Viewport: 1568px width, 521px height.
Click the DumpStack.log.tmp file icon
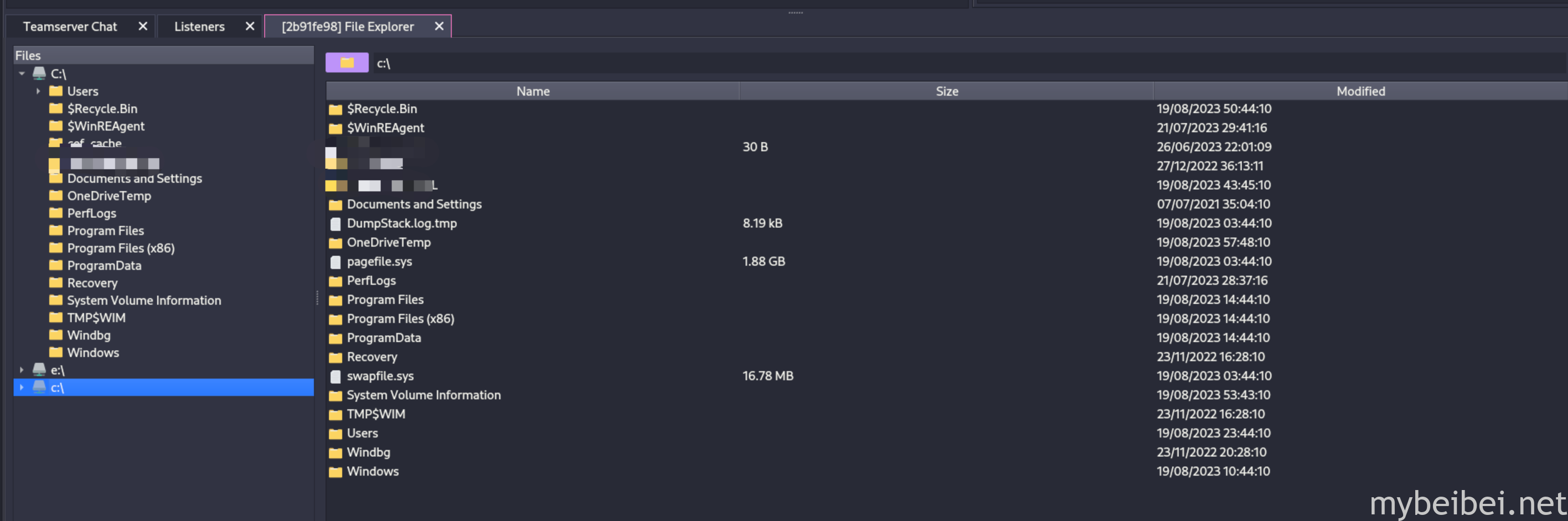point(335,223)
